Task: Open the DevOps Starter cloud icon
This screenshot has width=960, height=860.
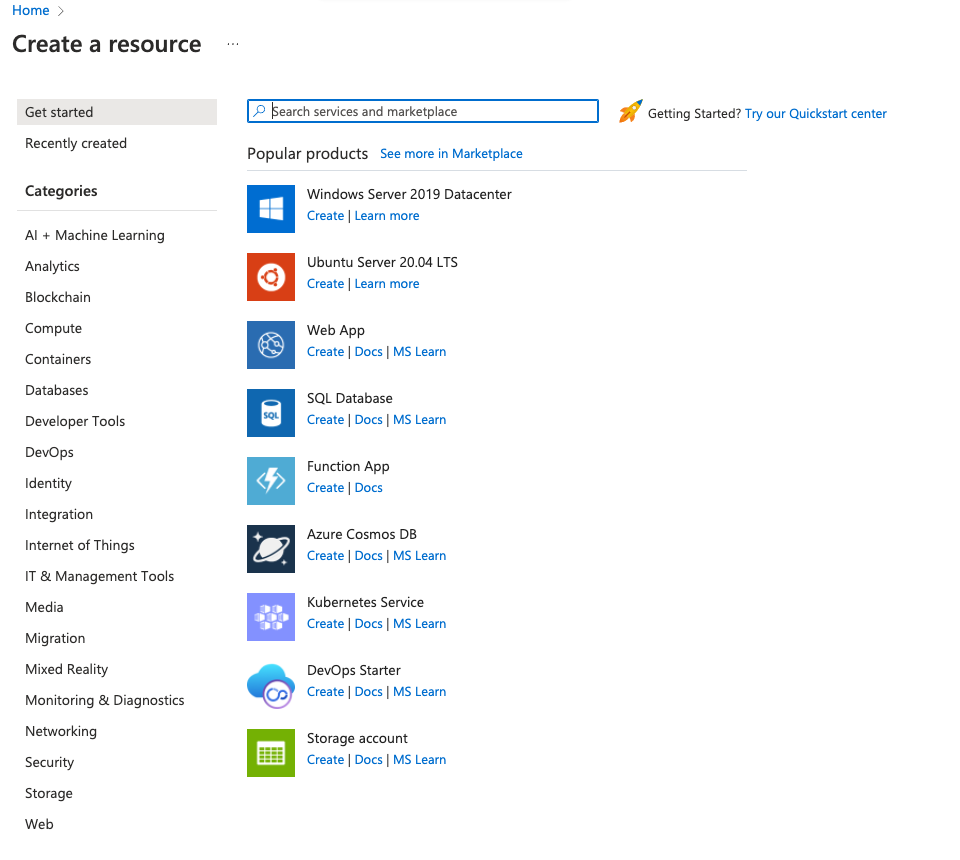Action: (271, 685)
